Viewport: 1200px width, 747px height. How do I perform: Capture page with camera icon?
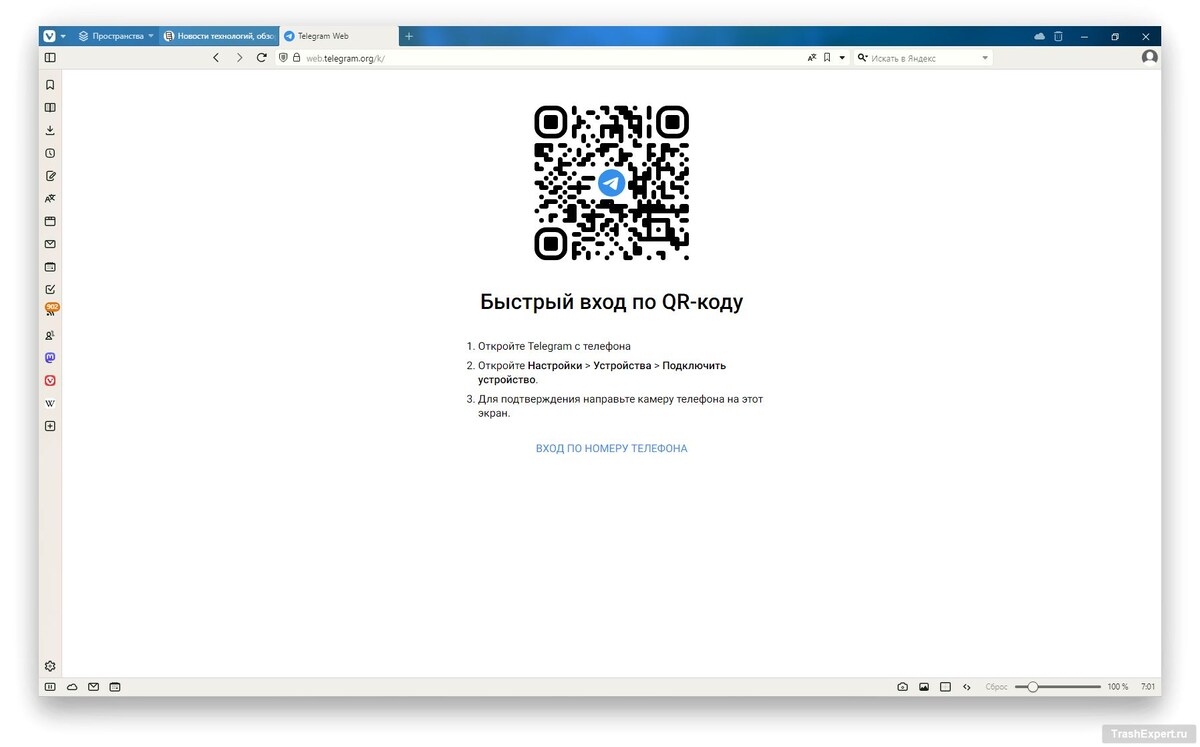(x=902, y=687)
